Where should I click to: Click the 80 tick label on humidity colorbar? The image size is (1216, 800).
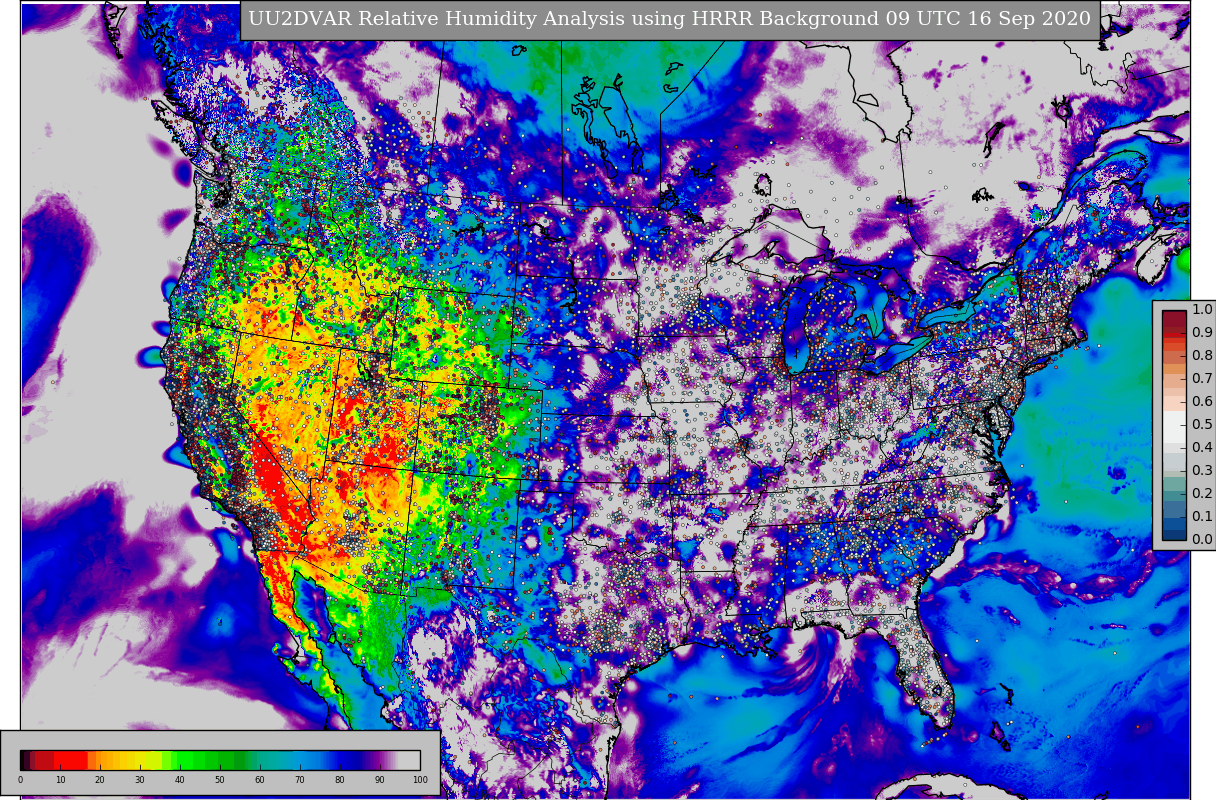click(340, 780)
